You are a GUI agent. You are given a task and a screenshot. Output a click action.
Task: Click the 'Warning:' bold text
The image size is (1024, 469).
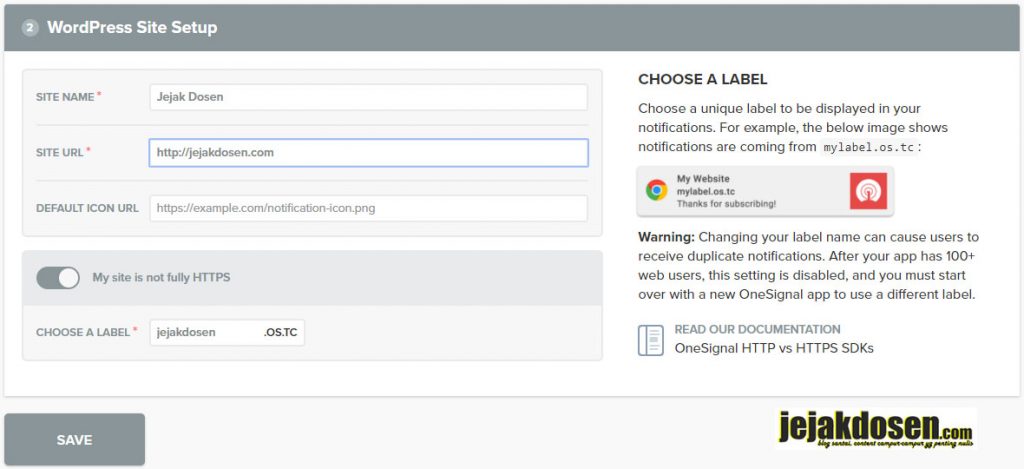(x=666, y=236)
